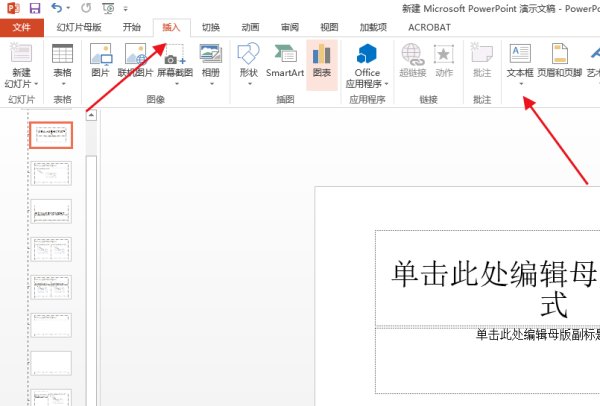Open the 文件 (File) tab
600x406 pixels.
coord(21,27)
